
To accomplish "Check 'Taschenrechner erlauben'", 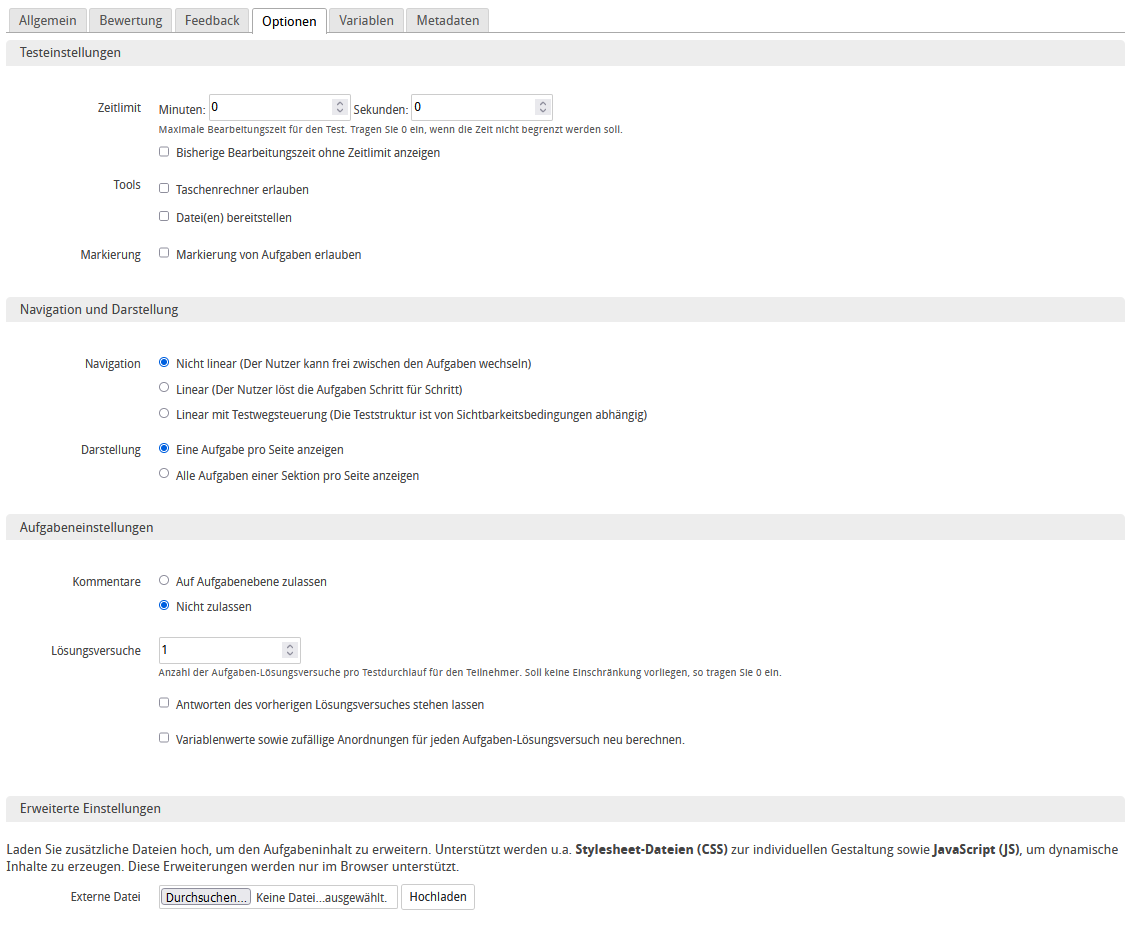I will coord(164,187).
